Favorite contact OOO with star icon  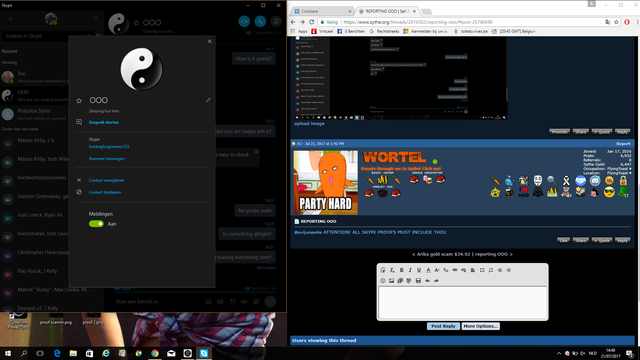[x=79, y=100]
